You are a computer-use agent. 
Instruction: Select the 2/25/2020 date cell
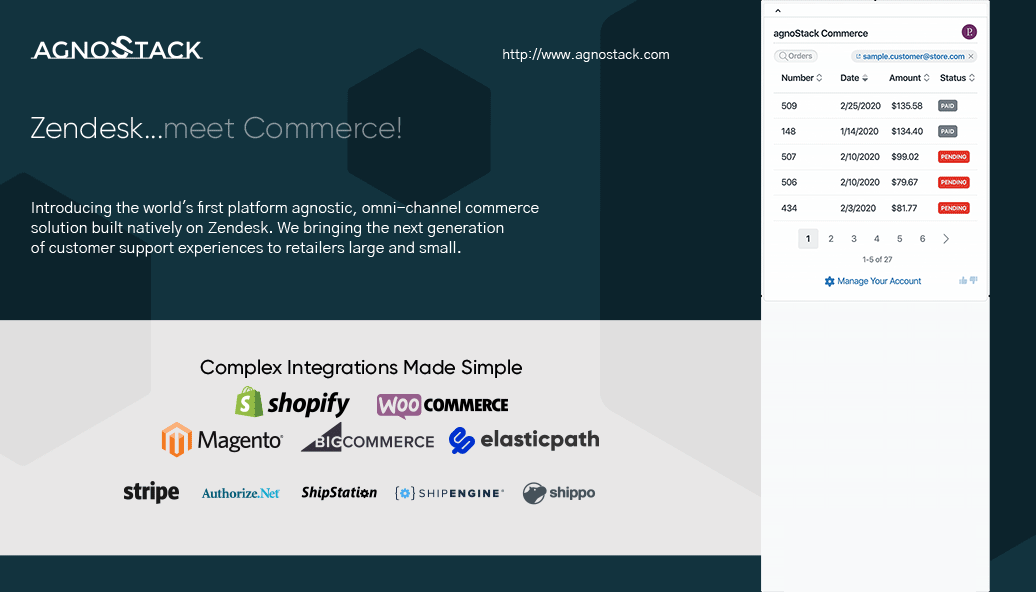pos(860,106)
